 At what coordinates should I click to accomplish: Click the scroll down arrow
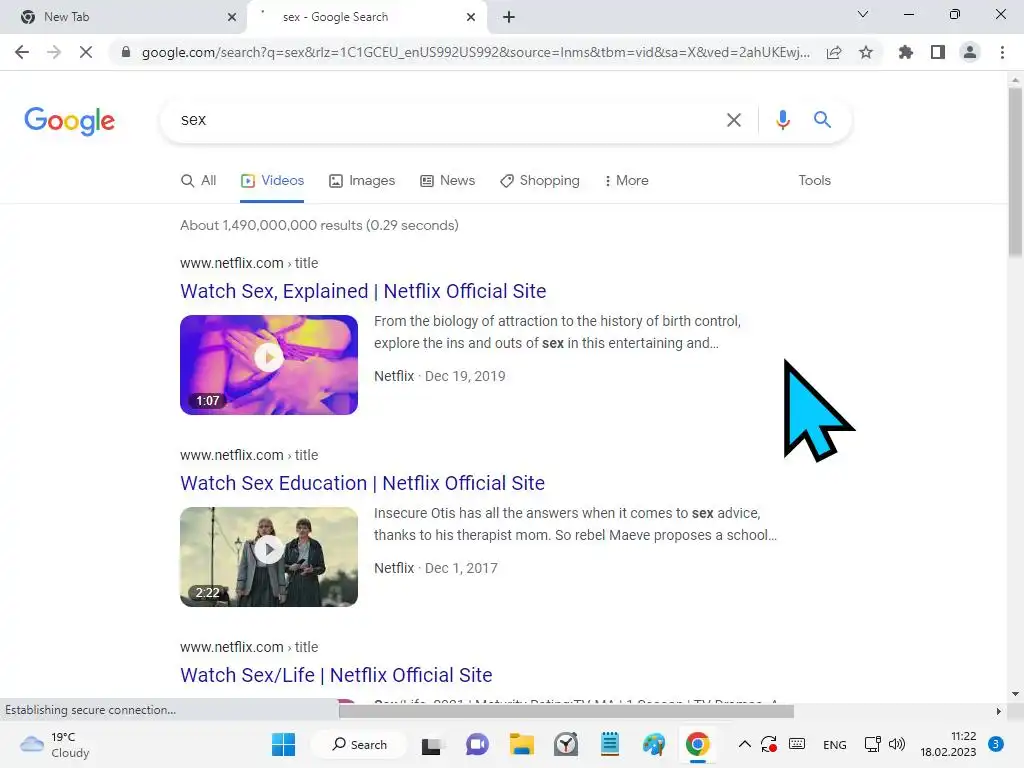coord(1015,694)
